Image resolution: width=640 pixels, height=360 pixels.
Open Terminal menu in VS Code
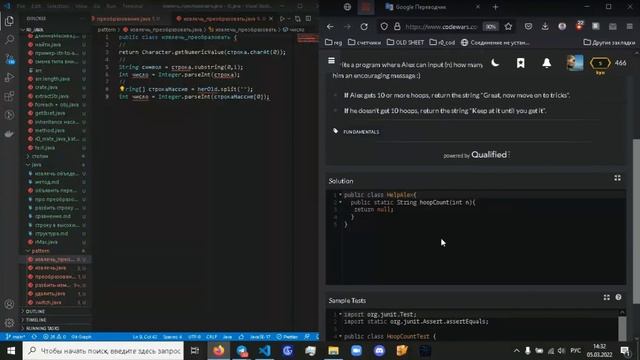(133, 6)
